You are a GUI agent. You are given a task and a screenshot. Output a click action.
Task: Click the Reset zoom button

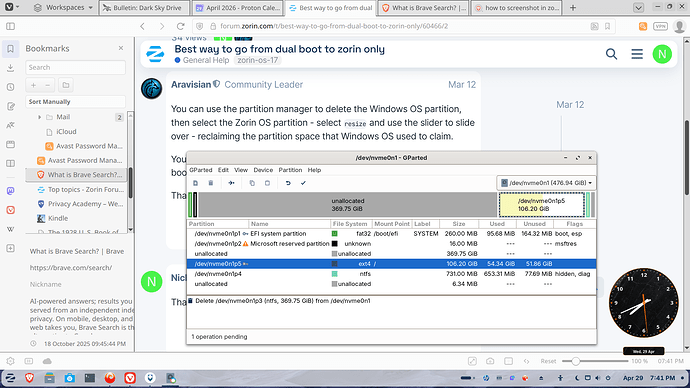pos(548,361)
